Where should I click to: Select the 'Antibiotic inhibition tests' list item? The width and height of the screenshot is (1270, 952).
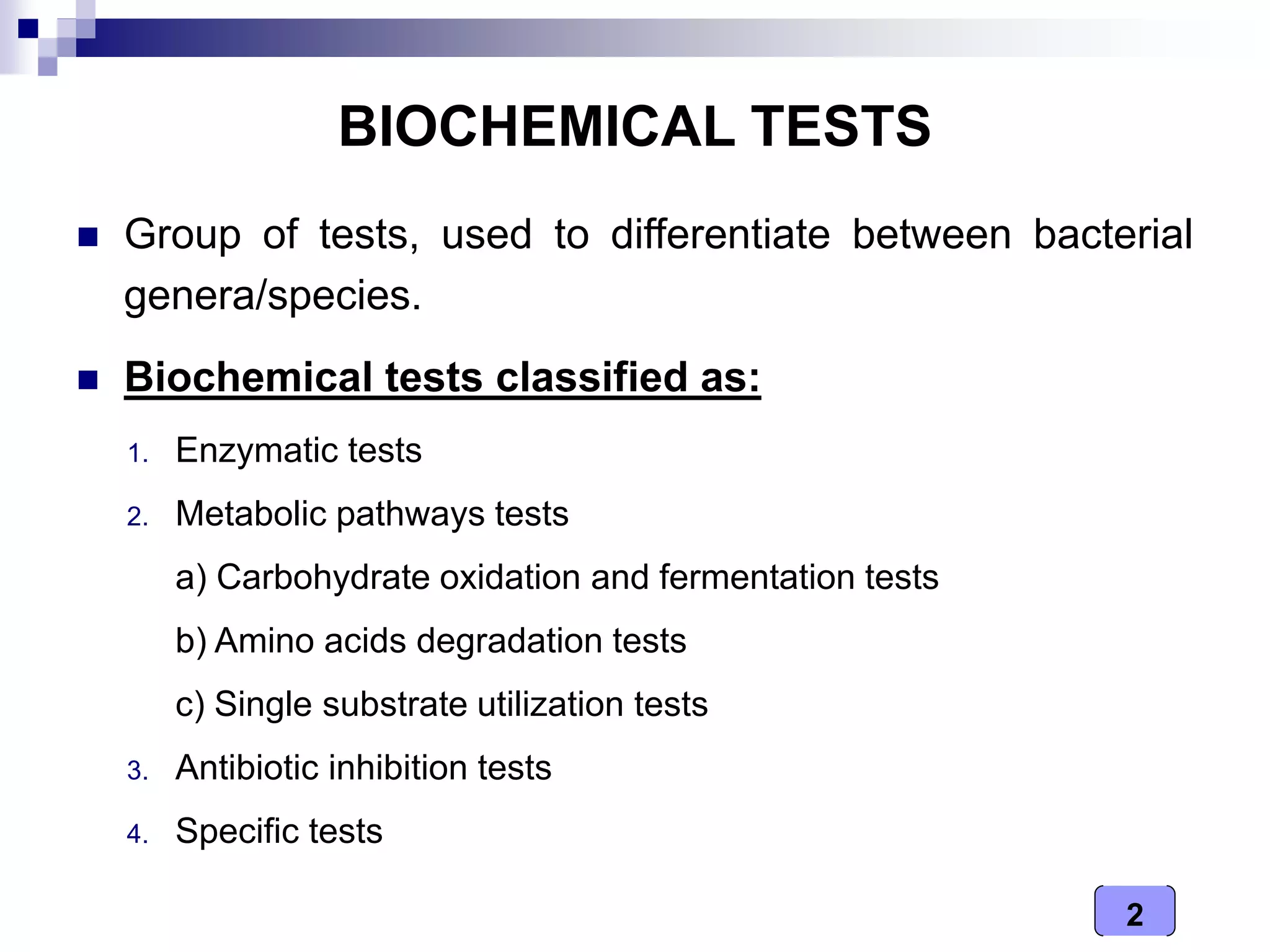363,768
